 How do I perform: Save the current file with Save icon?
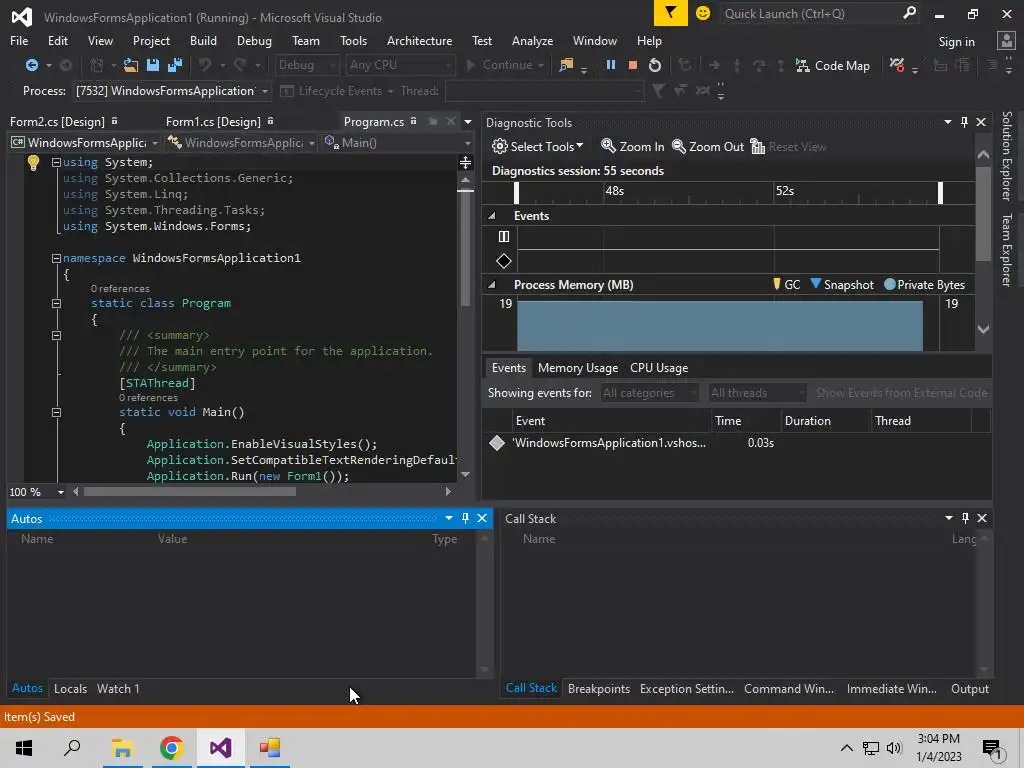pyautogui.click(x=153, y=65)
